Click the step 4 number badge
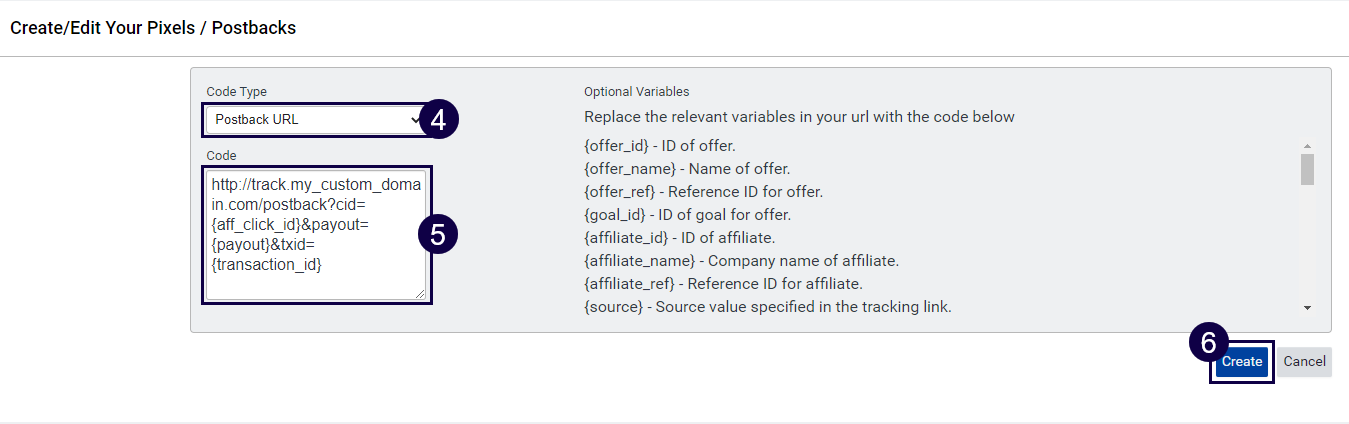Viewport: 1349px width, 424px height. point(438,120)
